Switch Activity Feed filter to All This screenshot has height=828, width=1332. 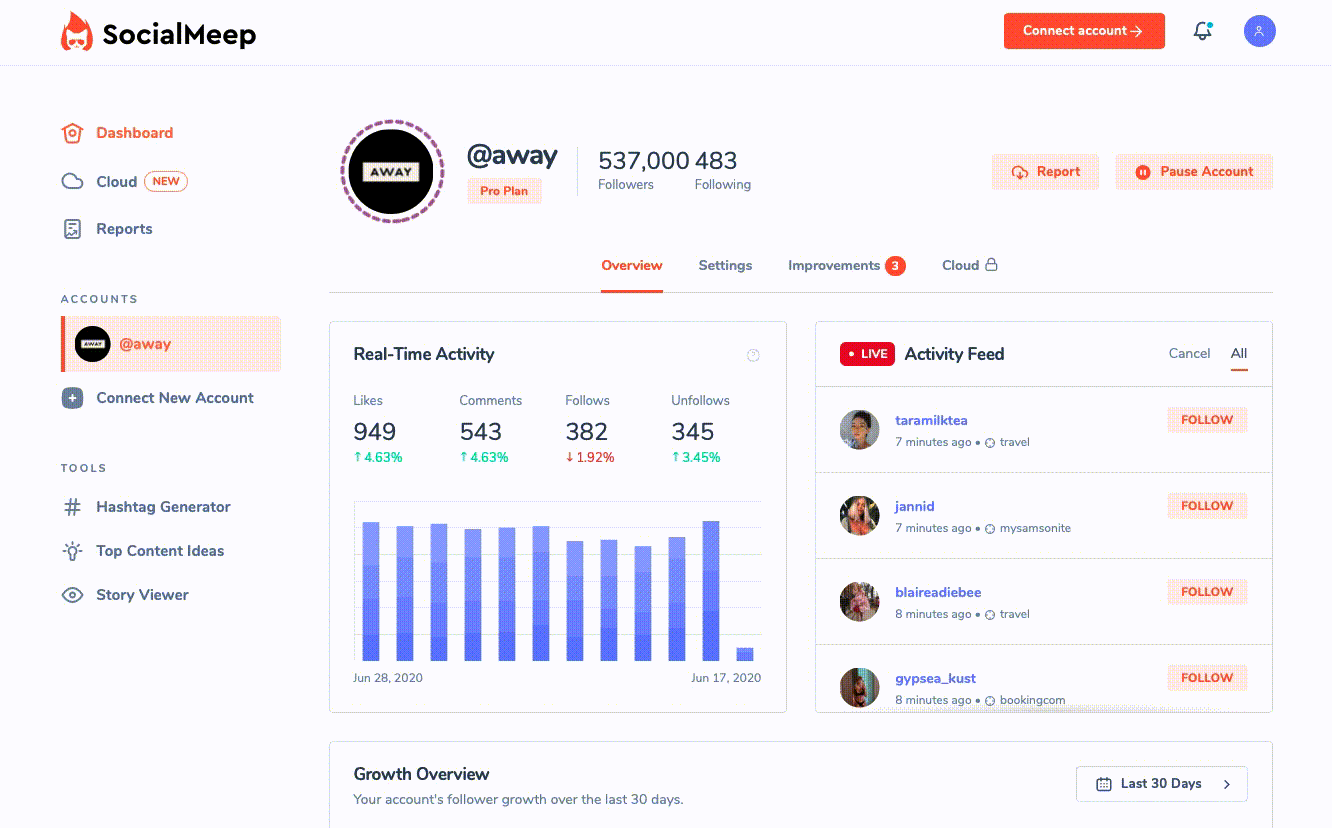click(1239, 353)
